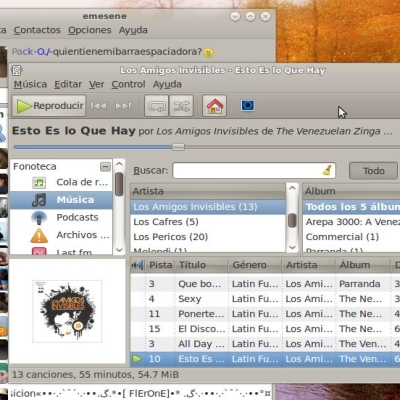
Task: Select the track 'Ponerte...'
Action: (201, 314)
